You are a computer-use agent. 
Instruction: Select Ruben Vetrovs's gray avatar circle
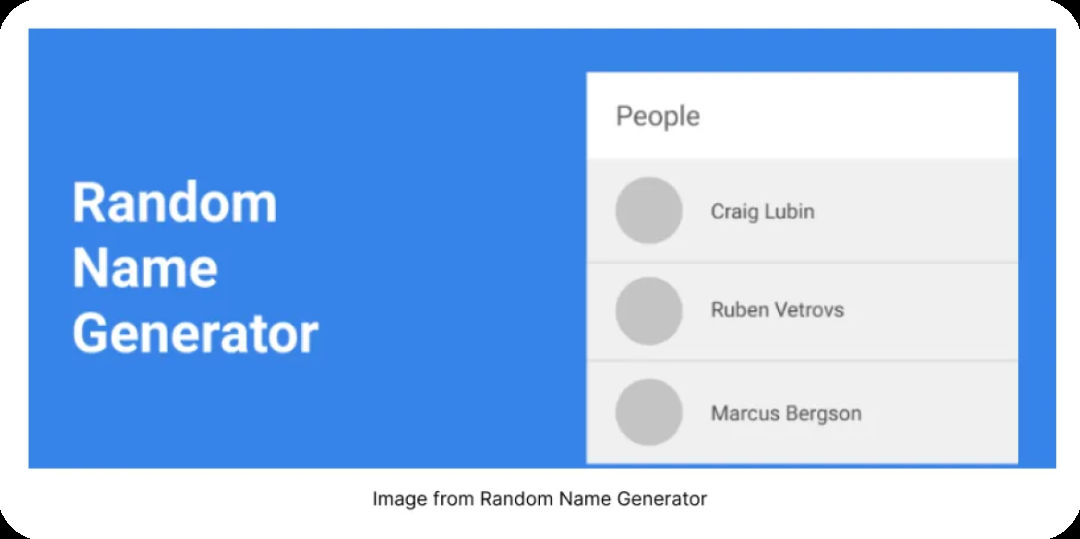[649, 311]
